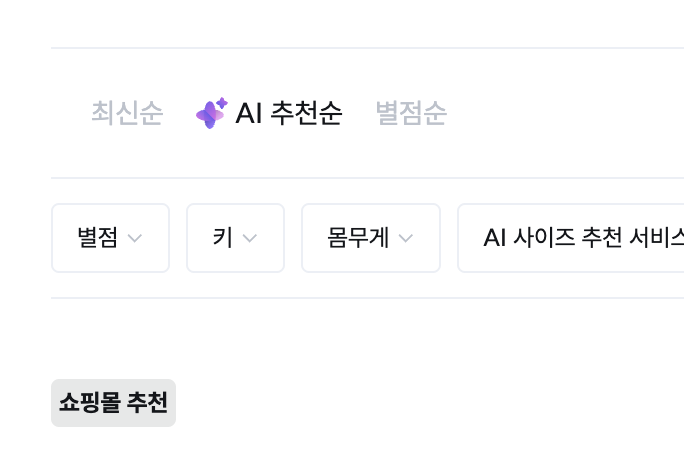Pick star-rating sort option 별점순
684x456 pixels.
click(x=411, y=113)
